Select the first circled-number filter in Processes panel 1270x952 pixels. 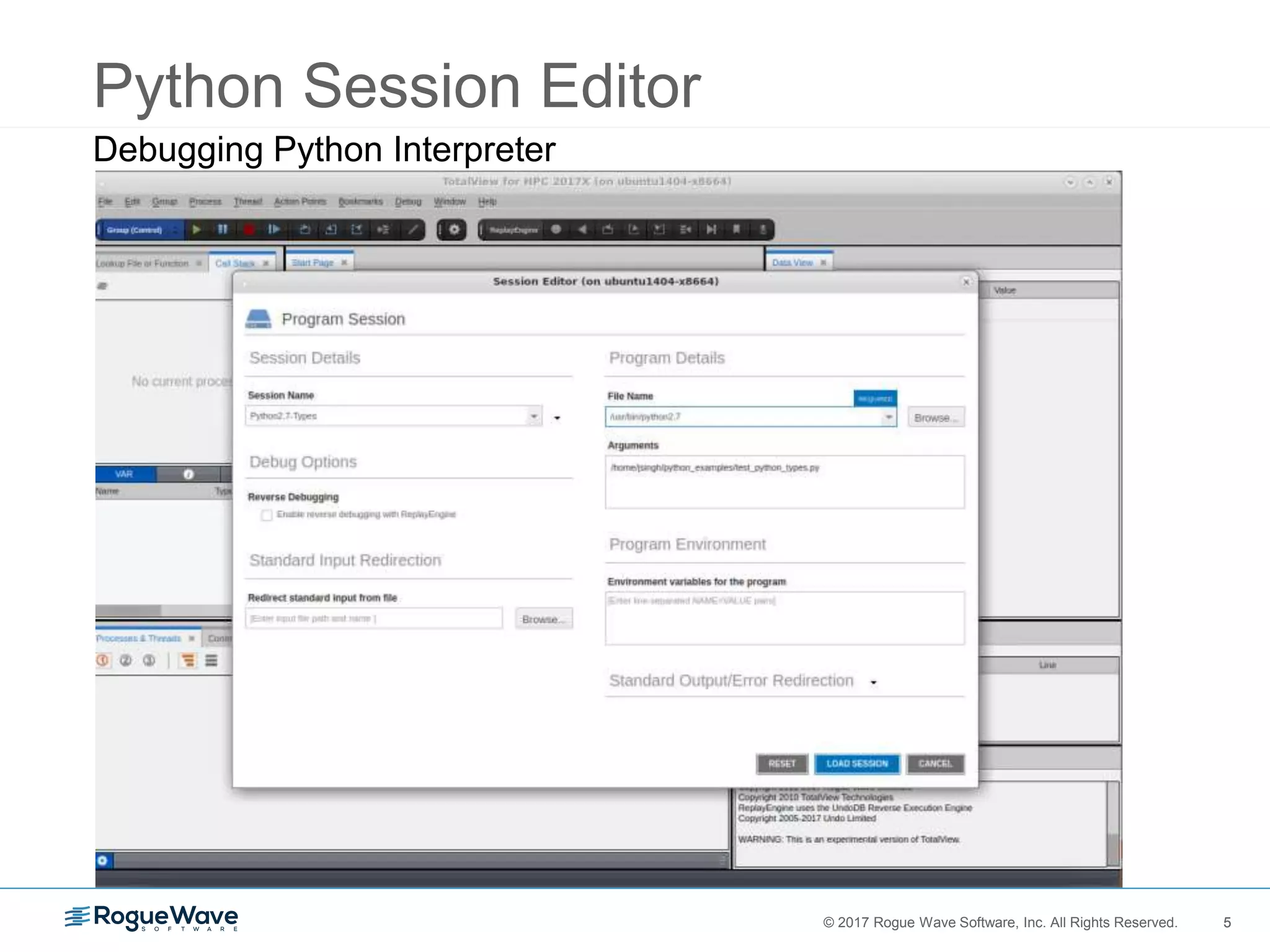tap(103, 661)
